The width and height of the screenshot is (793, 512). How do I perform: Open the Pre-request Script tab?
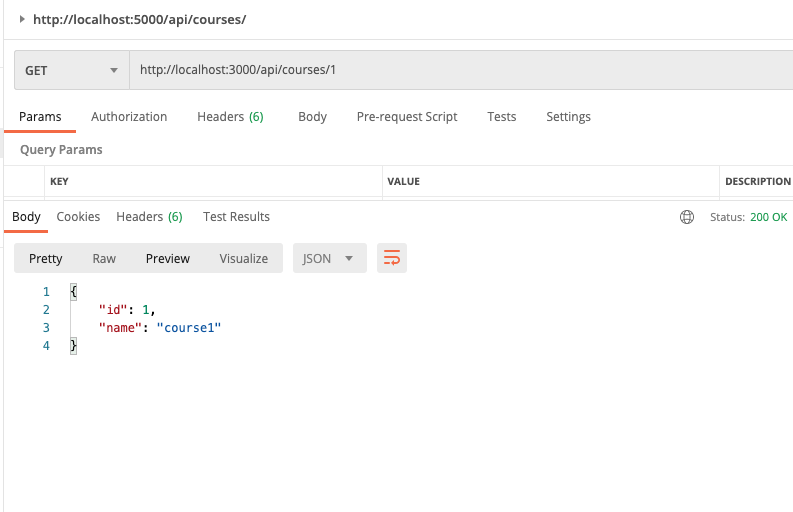click(x=407, y=117)
